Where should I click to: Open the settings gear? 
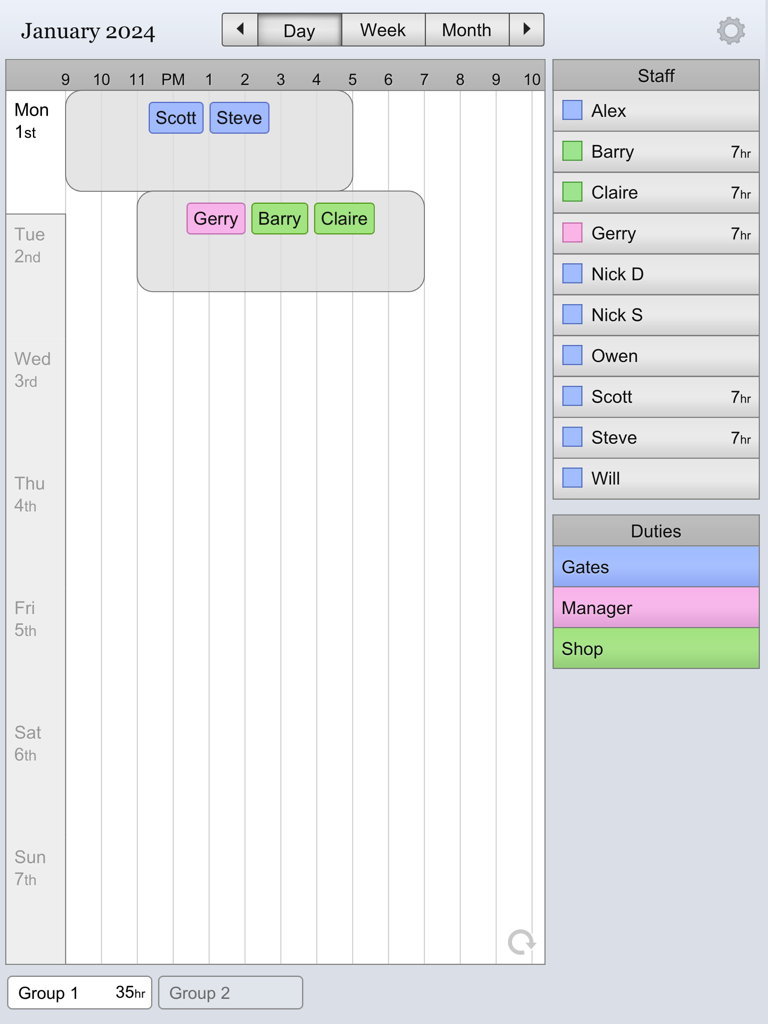[x=731, y=31]
